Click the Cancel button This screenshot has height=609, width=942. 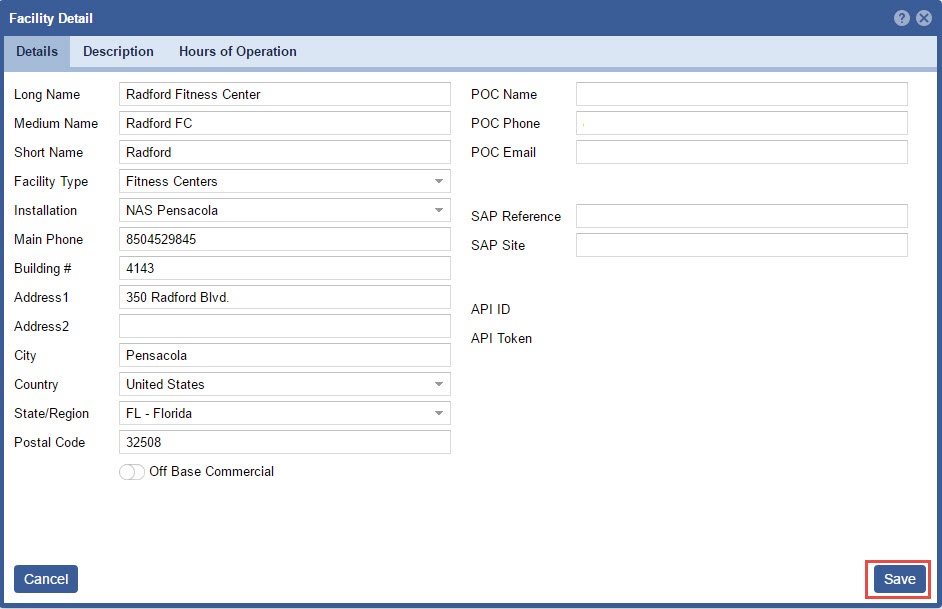46,579
